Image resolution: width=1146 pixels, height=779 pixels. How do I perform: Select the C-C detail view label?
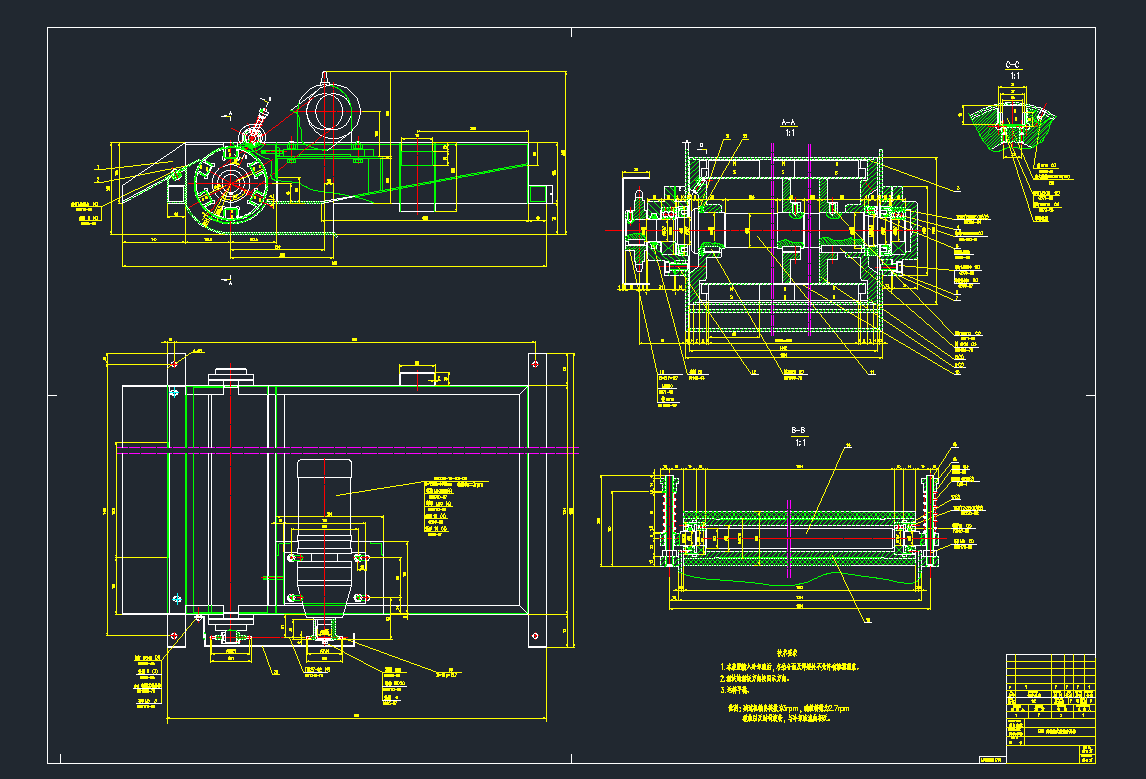pos(1012,62)
